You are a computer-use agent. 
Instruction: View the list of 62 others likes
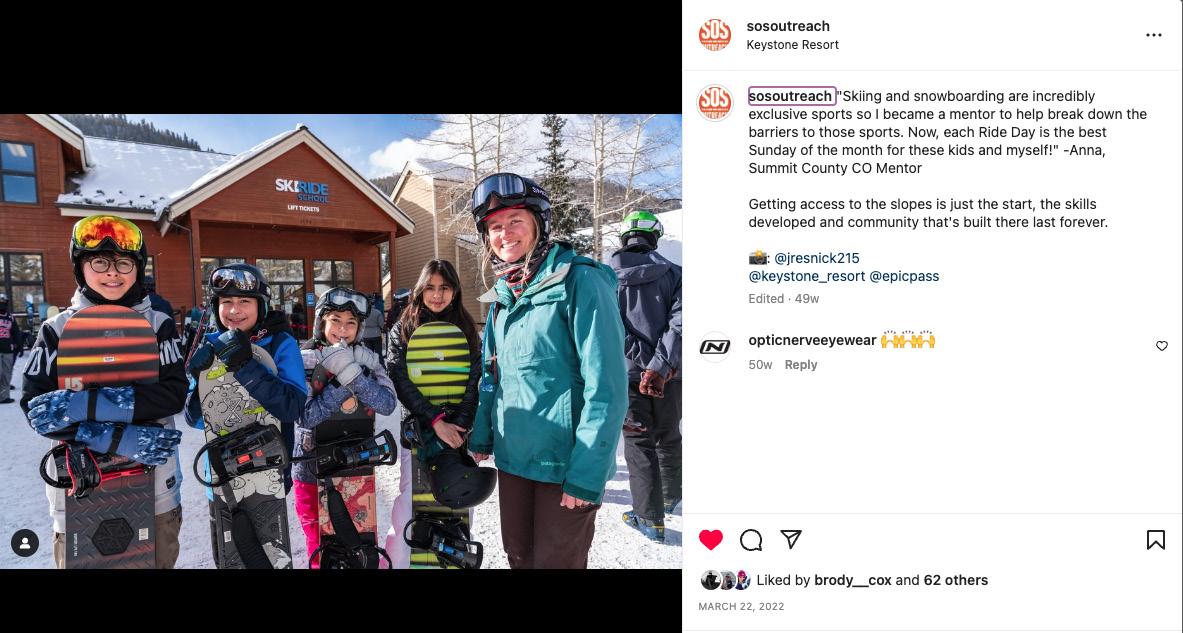pos(955,580)
